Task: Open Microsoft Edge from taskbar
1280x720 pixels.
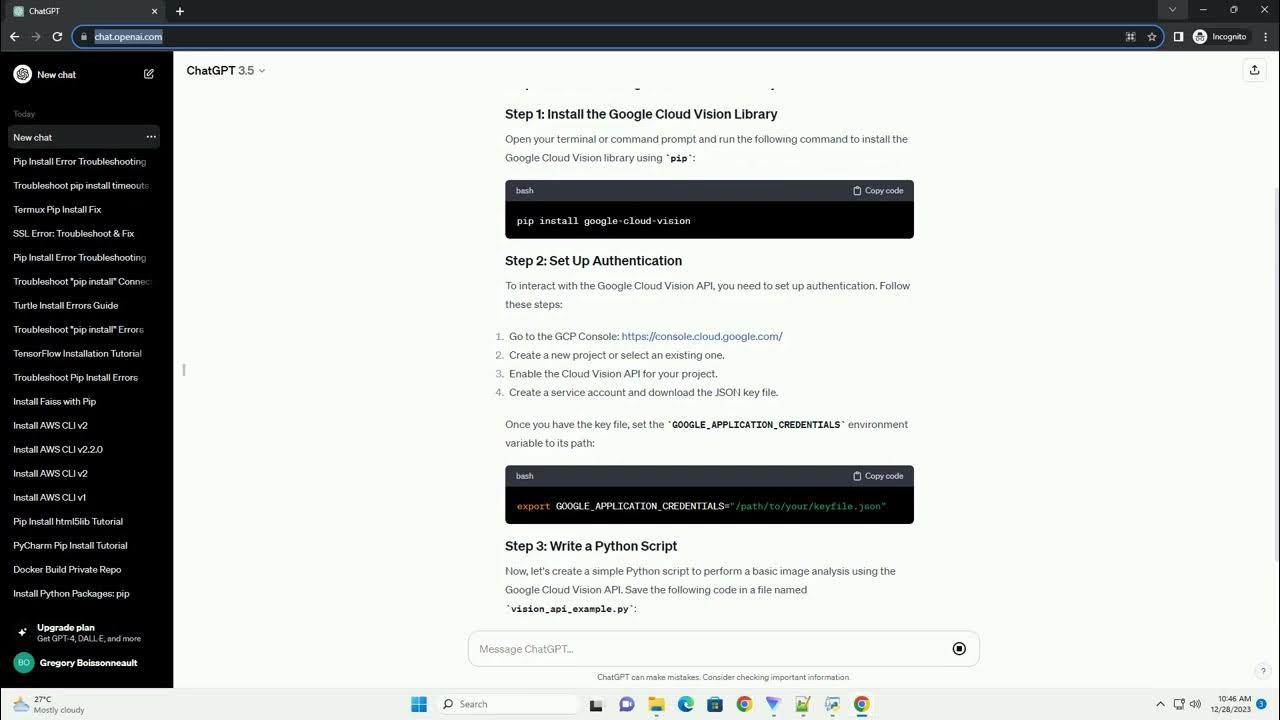Action: [686, 704]
